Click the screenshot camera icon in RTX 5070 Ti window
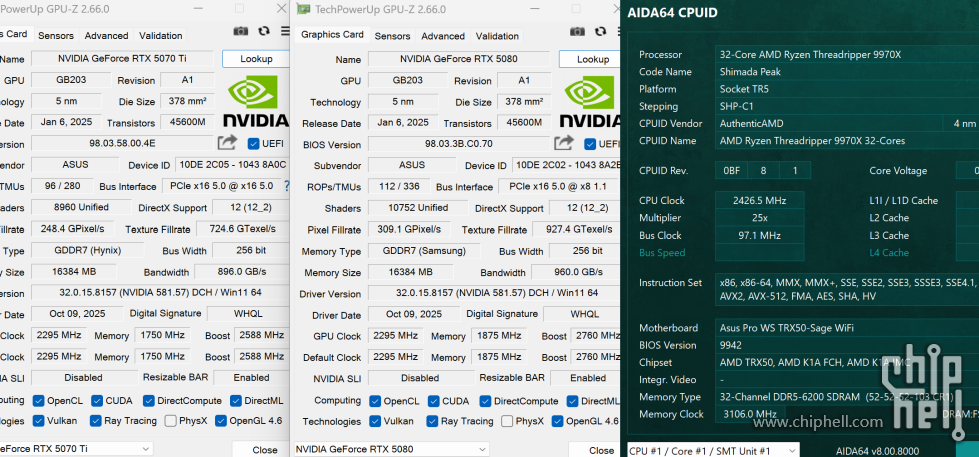 [x=241, y=33]
